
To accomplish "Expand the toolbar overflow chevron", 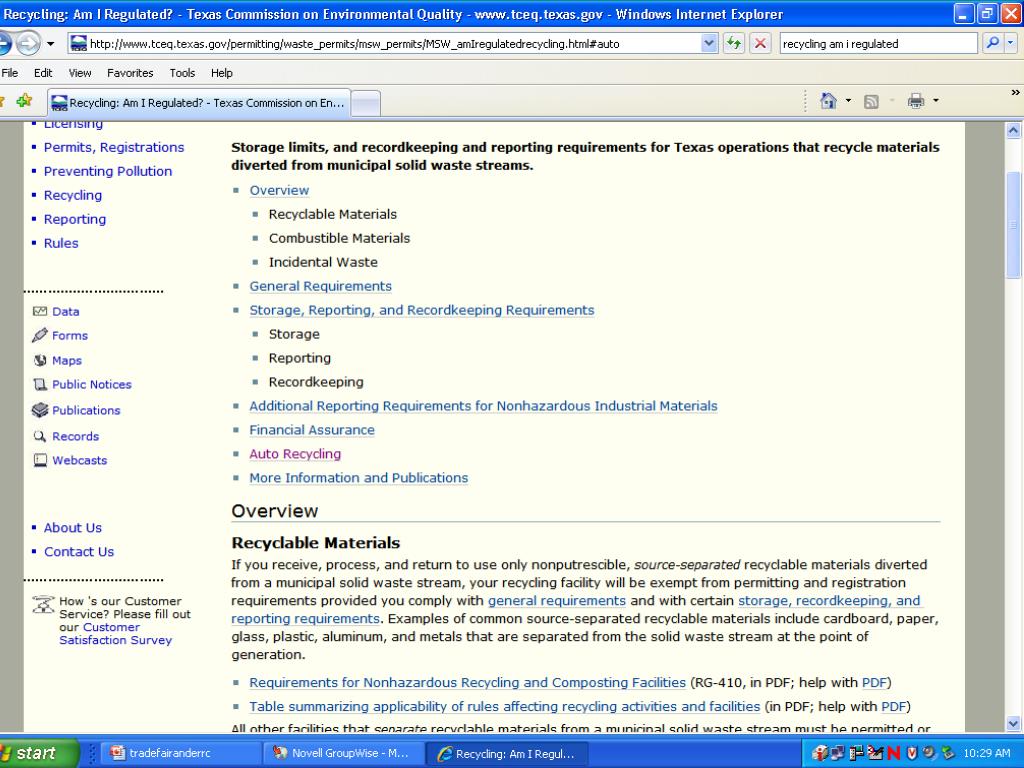I will [1015, 93].
